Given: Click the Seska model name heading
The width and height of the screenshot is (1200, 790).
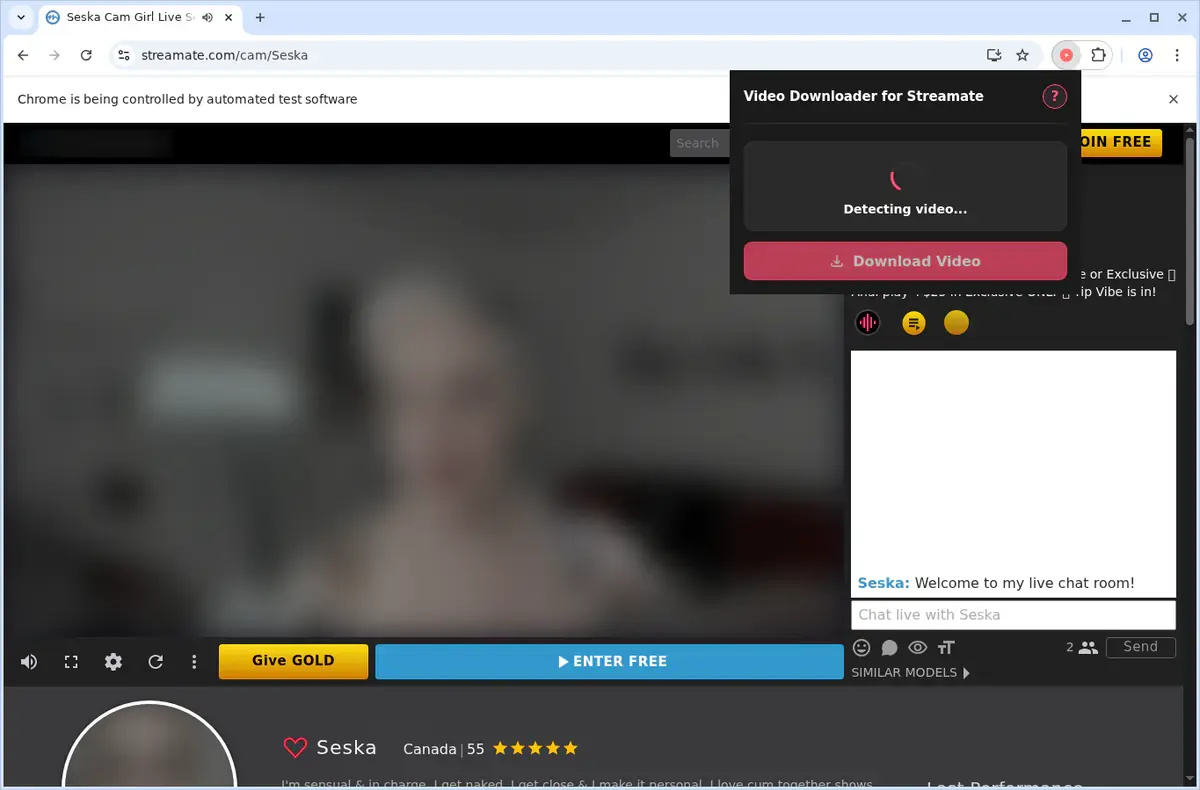Looking at the screenshot, I should 346,747.
